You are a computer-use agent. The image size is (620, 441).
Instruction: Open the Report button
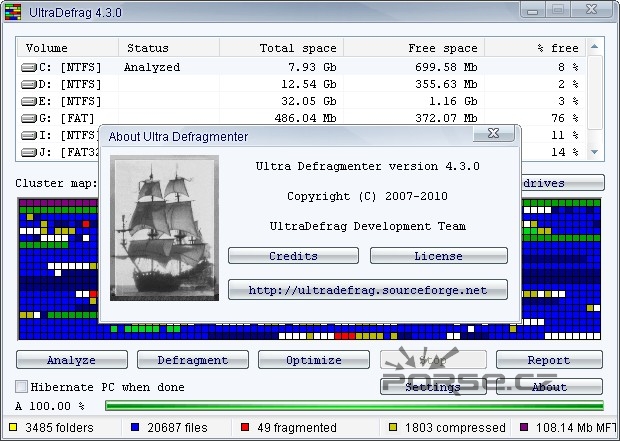550,360
